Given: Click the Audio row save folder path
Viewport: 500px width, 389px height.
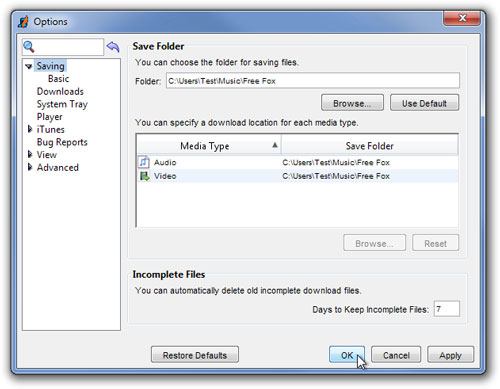Looking at the screenshot, I should click(336, 162).
